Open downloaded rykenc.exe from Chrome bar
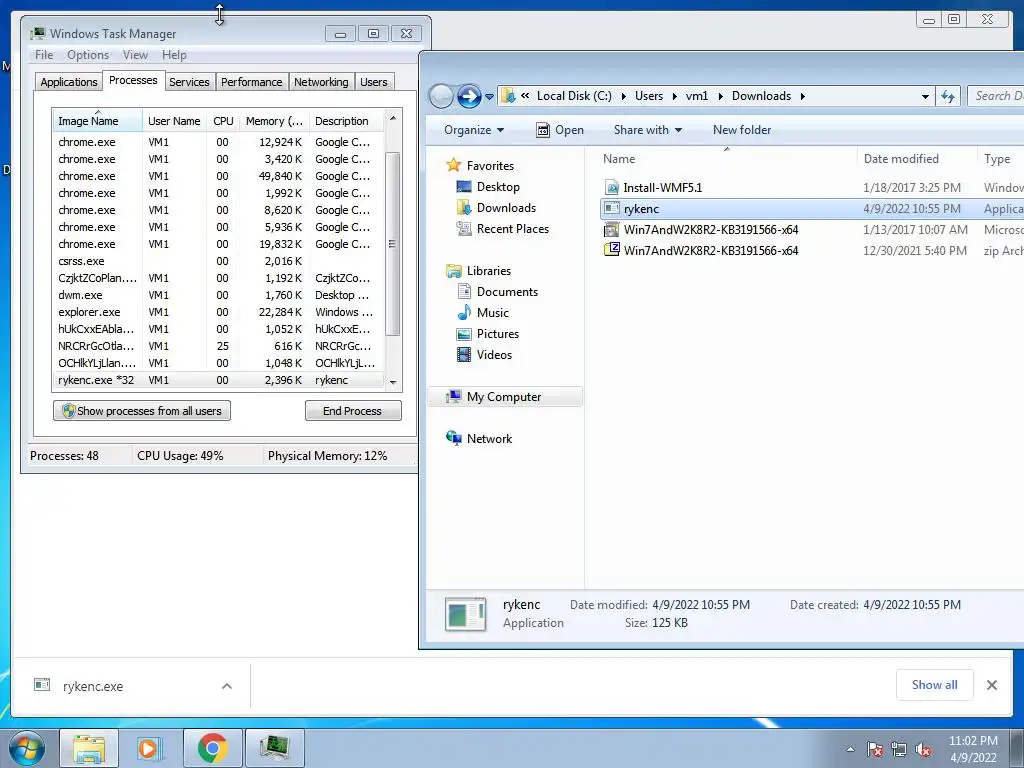 click(x=93, y=686)
